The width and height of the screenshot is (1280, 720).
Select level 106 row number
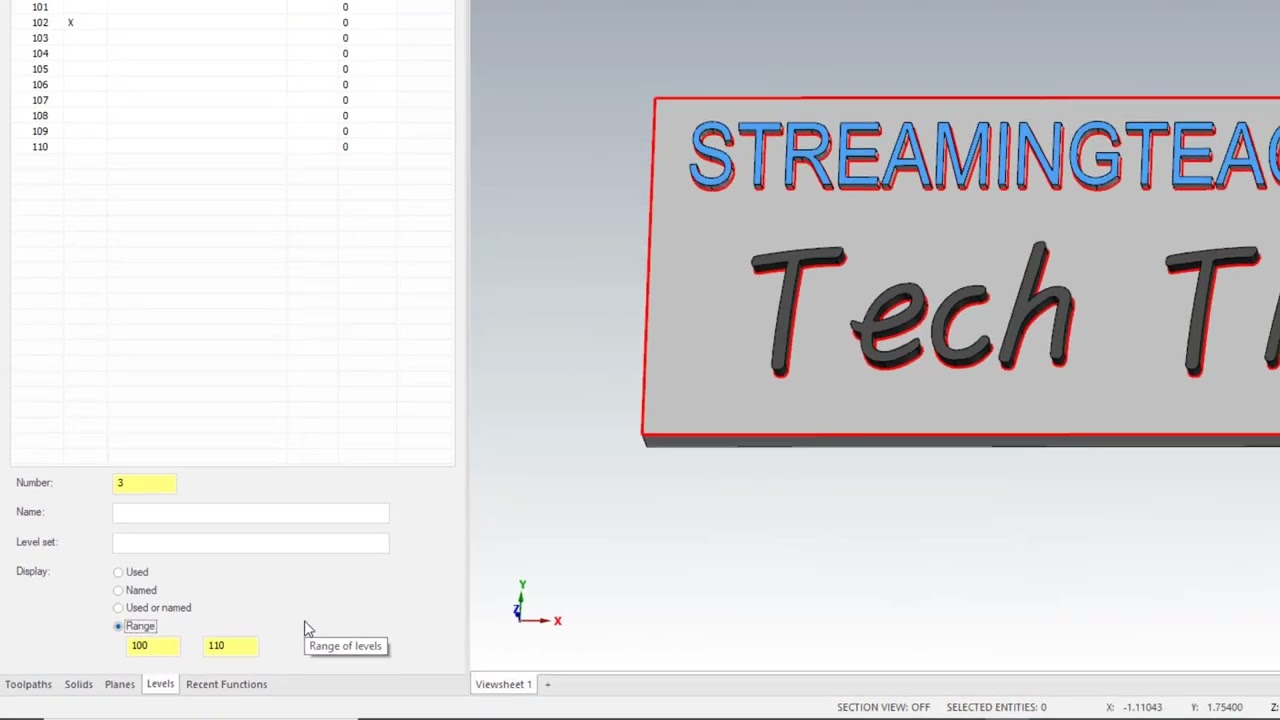(x=40, y=84)
